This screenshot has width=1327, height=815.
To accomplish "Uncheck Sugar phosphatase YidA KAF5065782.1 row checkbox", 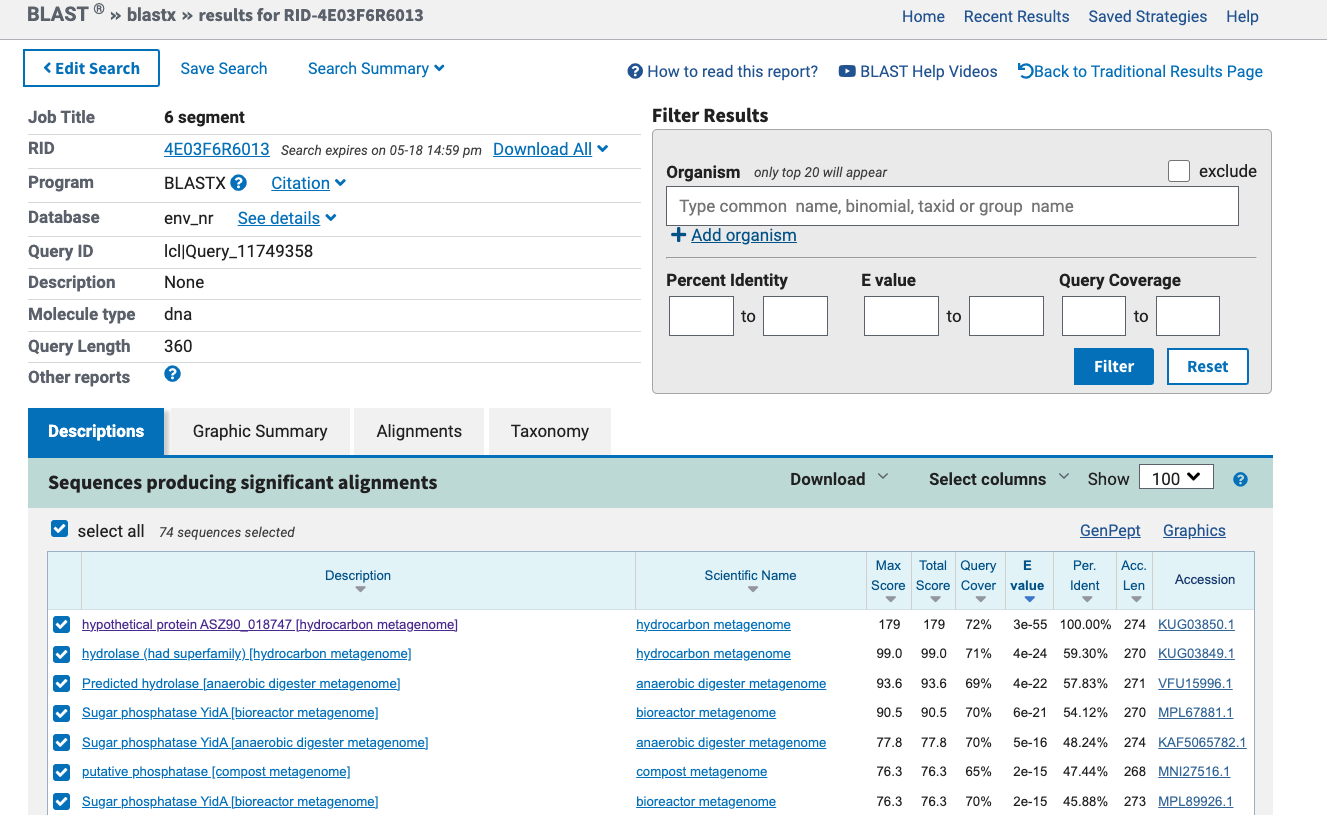I will pyautogui.click(x=62, y=743).
